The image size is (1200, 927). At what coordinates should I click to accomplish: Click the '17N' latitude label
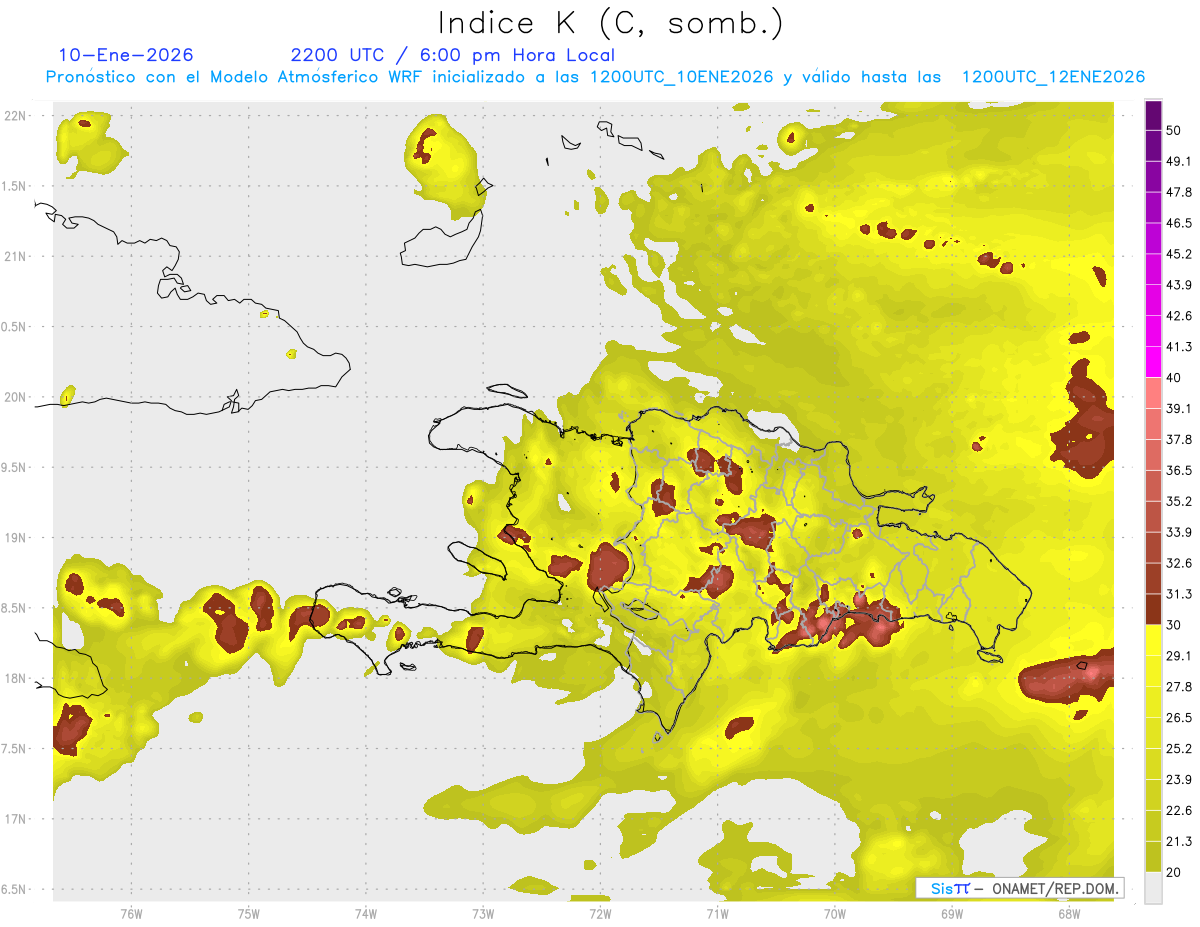click(17, 819)
